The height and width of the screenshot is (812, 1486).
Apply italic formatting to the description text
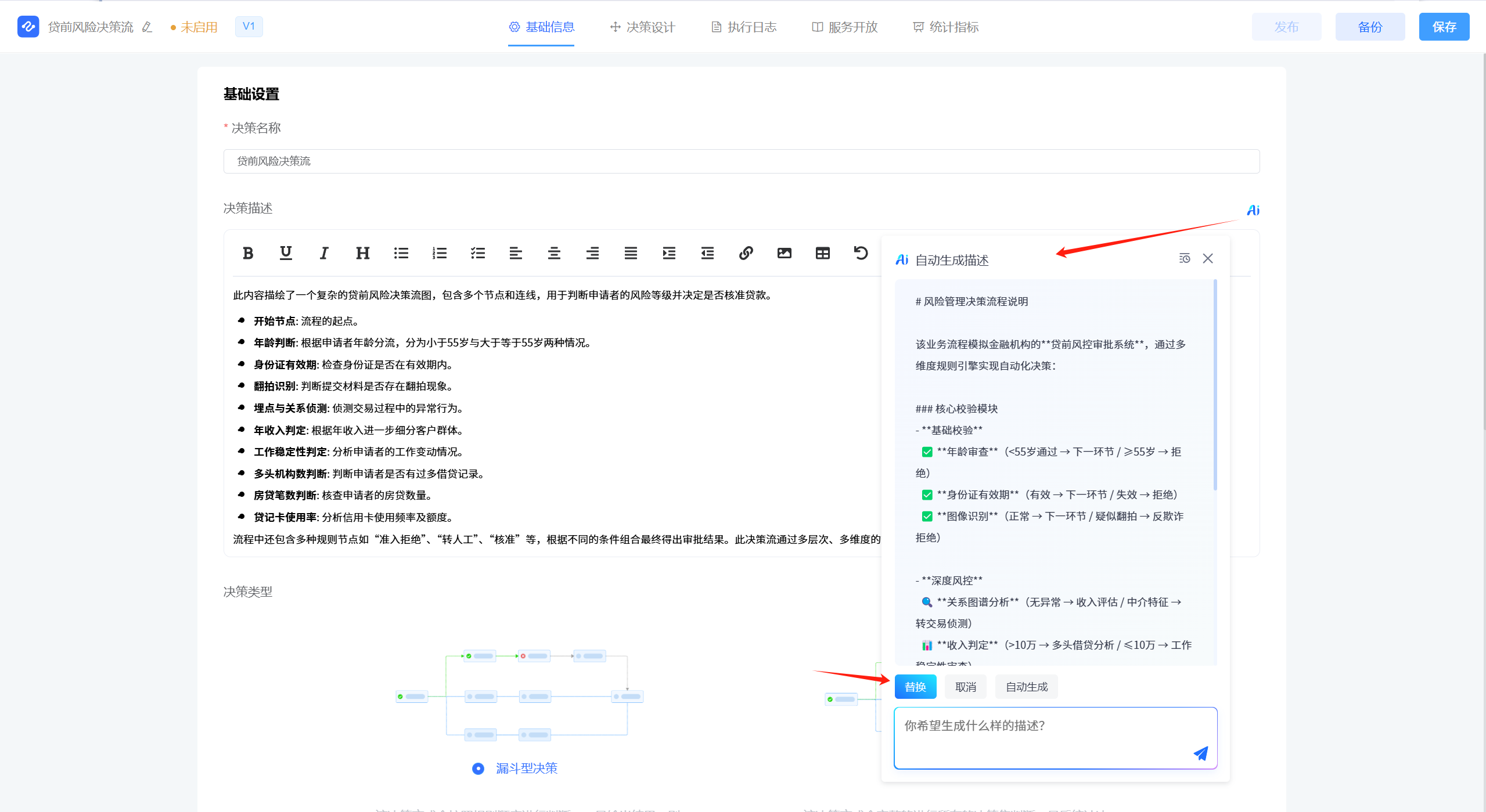[323, 252]
